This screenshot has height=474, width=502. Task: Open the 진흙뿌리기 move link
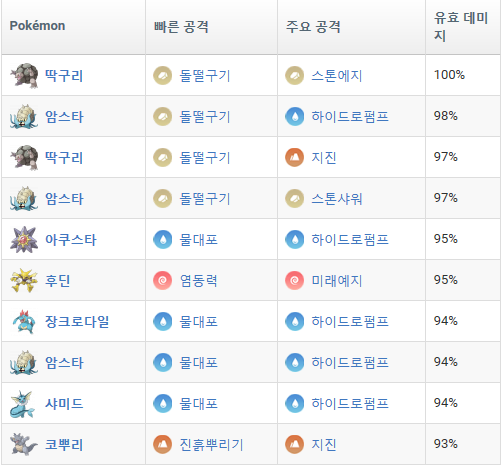tap(211, 445)
